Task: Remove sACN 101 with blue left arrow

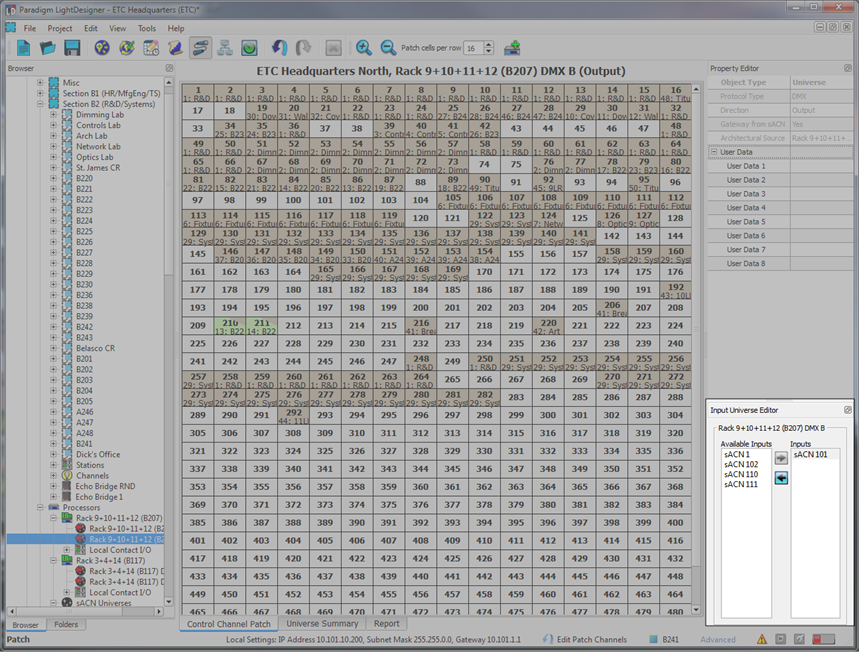Action: click(x=781, y=478)
